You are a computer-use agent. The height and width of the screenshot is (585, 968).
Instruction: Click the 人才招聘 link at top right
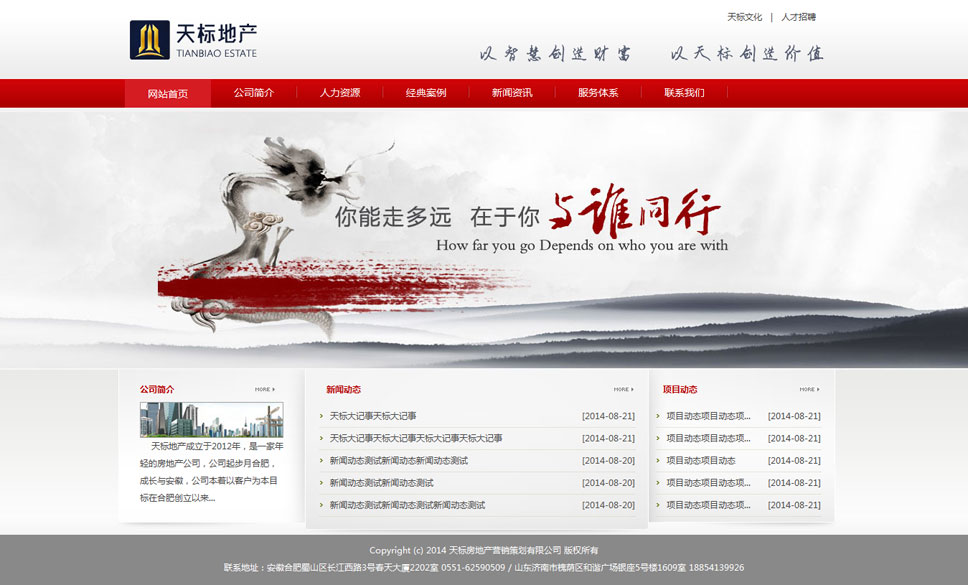coord(799,17)
